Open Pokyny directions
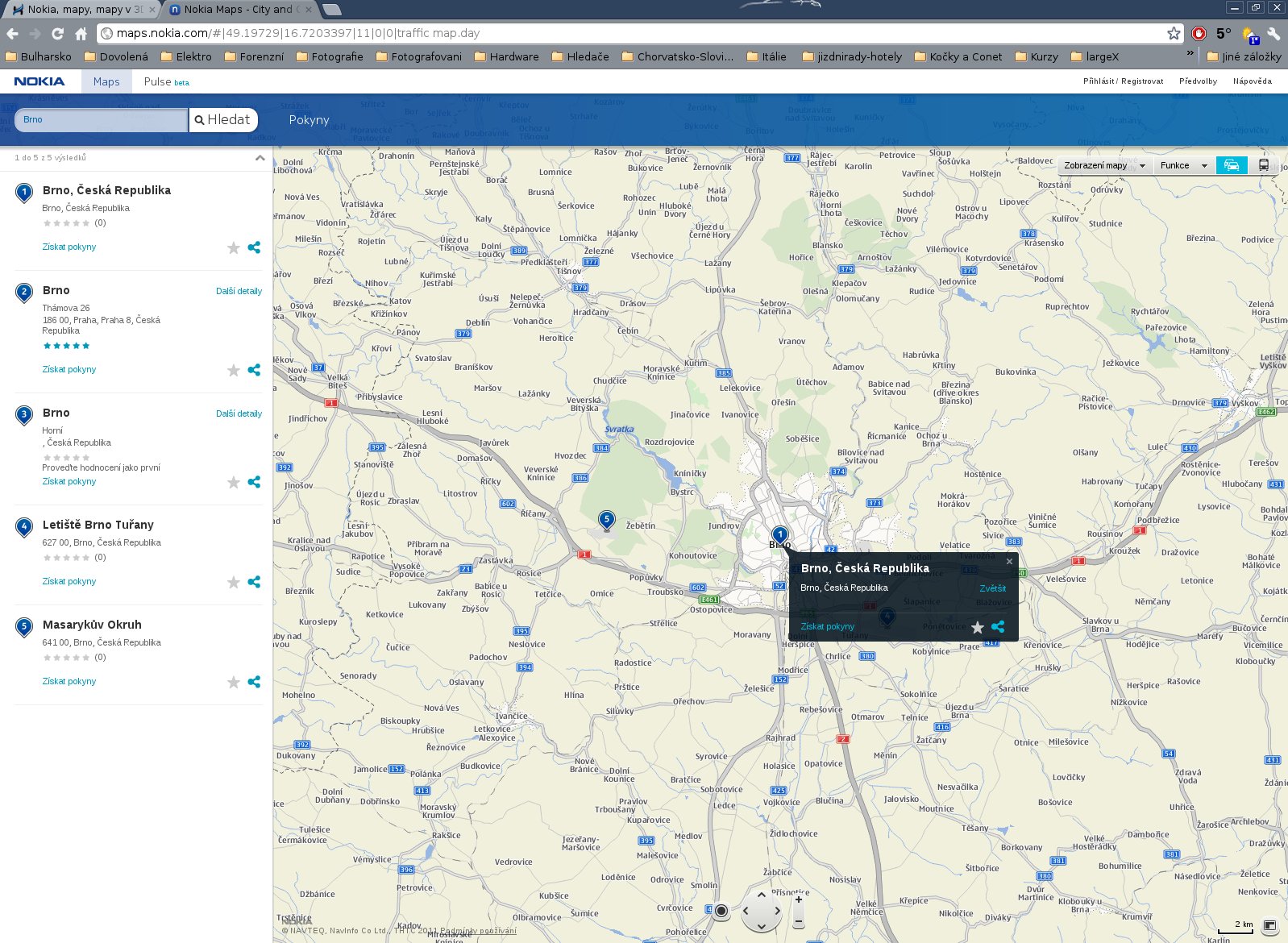This screenshot has width=1288, height=943. click(309, 120)
